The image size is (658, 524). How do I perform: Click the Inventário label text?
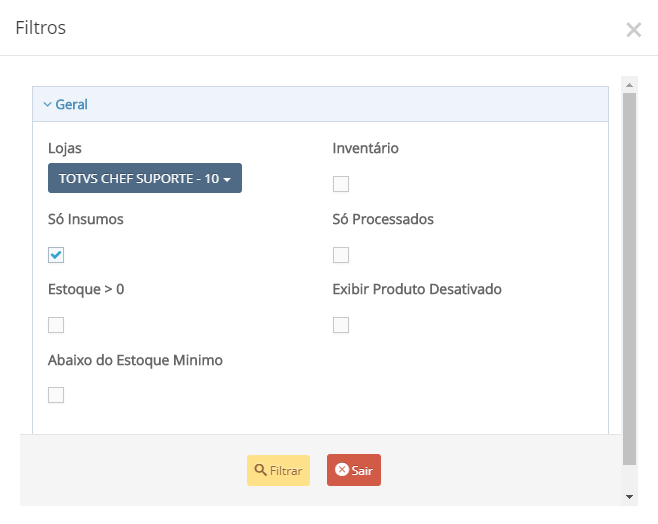(x=366, y=148)
